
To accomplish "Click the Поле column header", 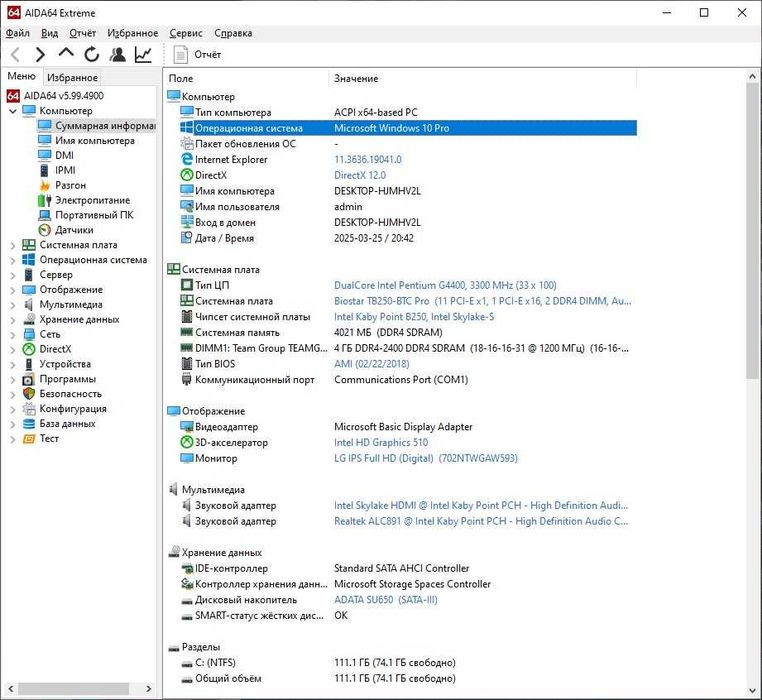I will coord(247,78).
